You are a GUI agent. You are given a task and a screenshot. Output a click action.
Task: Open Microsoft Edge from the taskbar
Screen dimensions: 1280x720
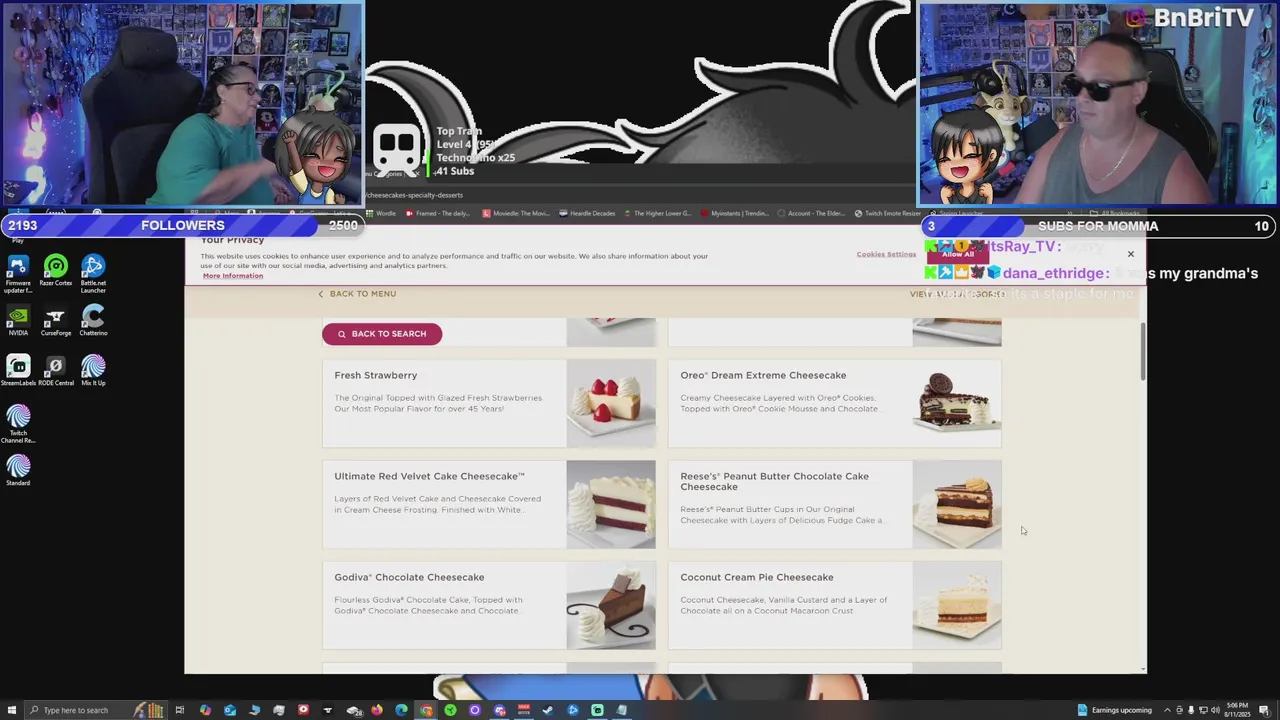(x=401, y=710)
